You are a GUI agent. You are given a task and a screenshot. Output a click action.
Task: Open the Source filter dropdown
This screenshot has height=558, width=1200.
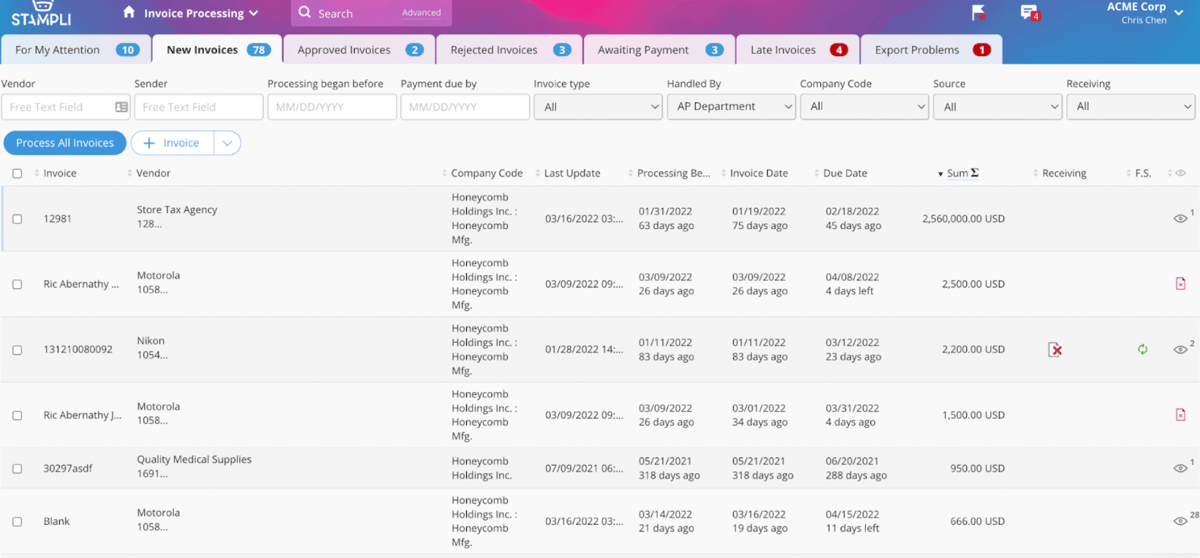coord(997,107)
